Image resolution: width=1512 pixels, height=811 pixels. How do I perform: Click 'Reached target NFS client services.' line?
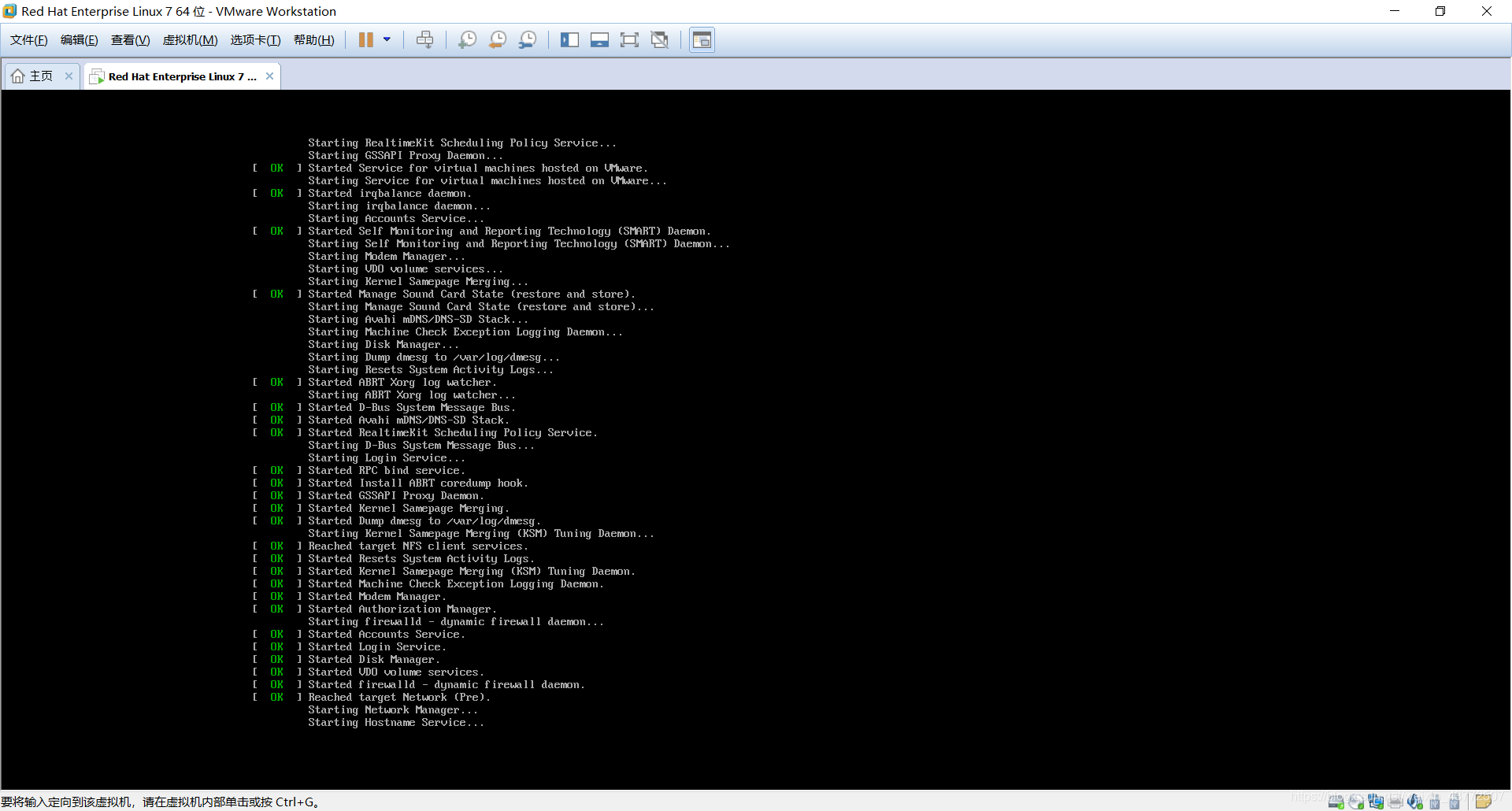(x=418, y=546)
